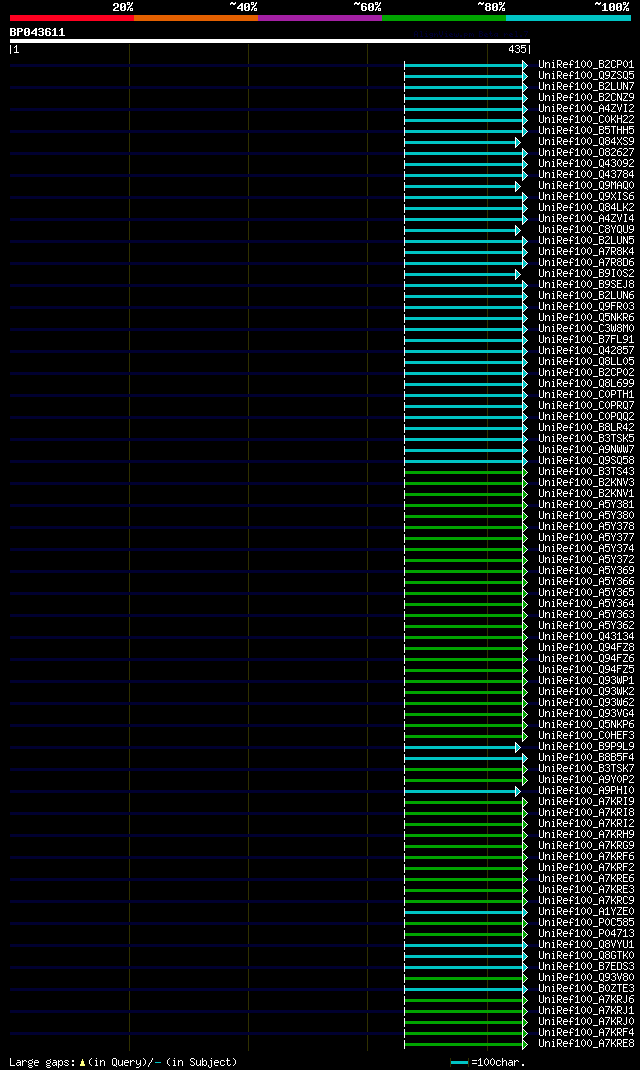Select hit label UniRef100_B2KNV3
This screenshot has height=1070, width=640.
pos(586,482)
